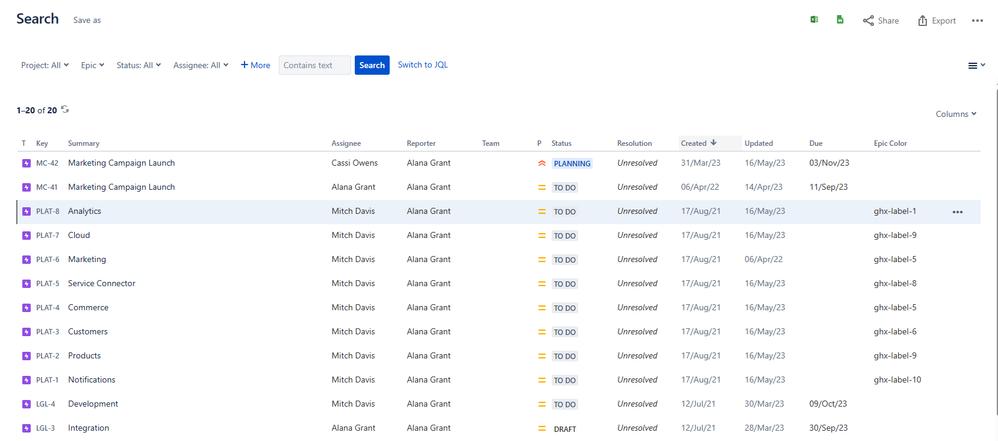Click the epic type icon for MC-42

pyautogui.click(x=26, y=163)
